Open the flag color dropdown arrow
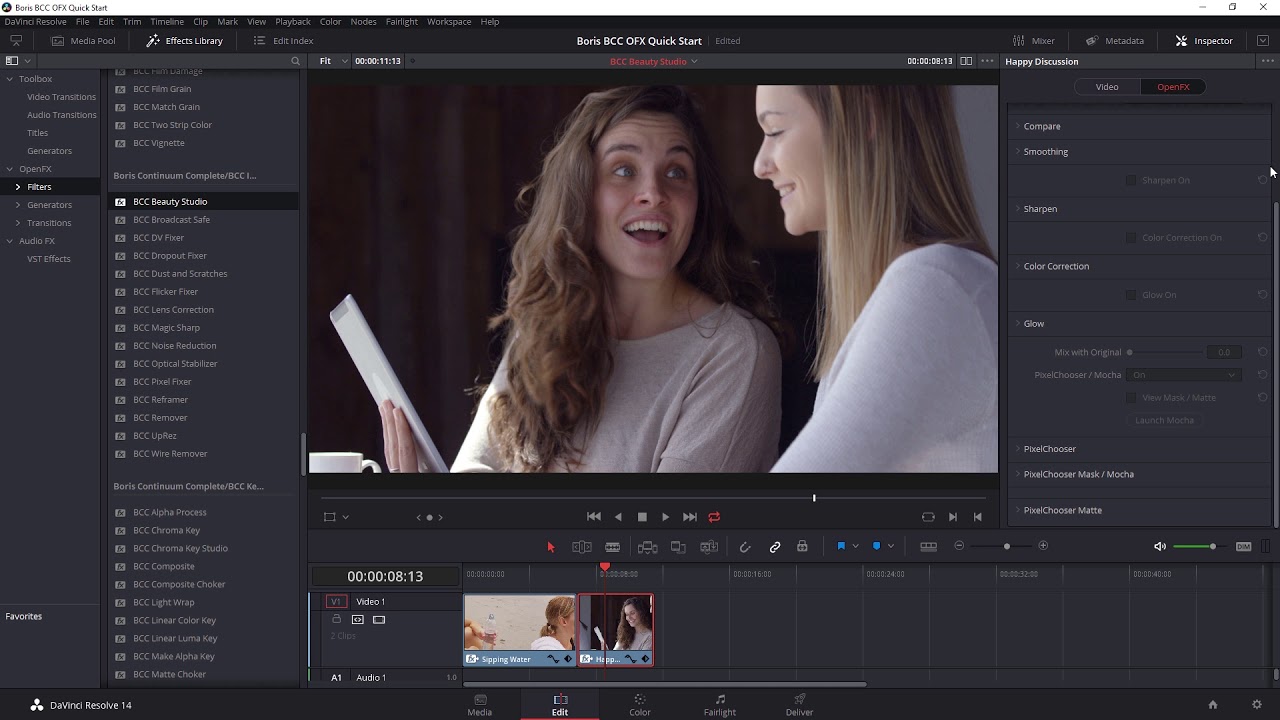 [855, 546]
